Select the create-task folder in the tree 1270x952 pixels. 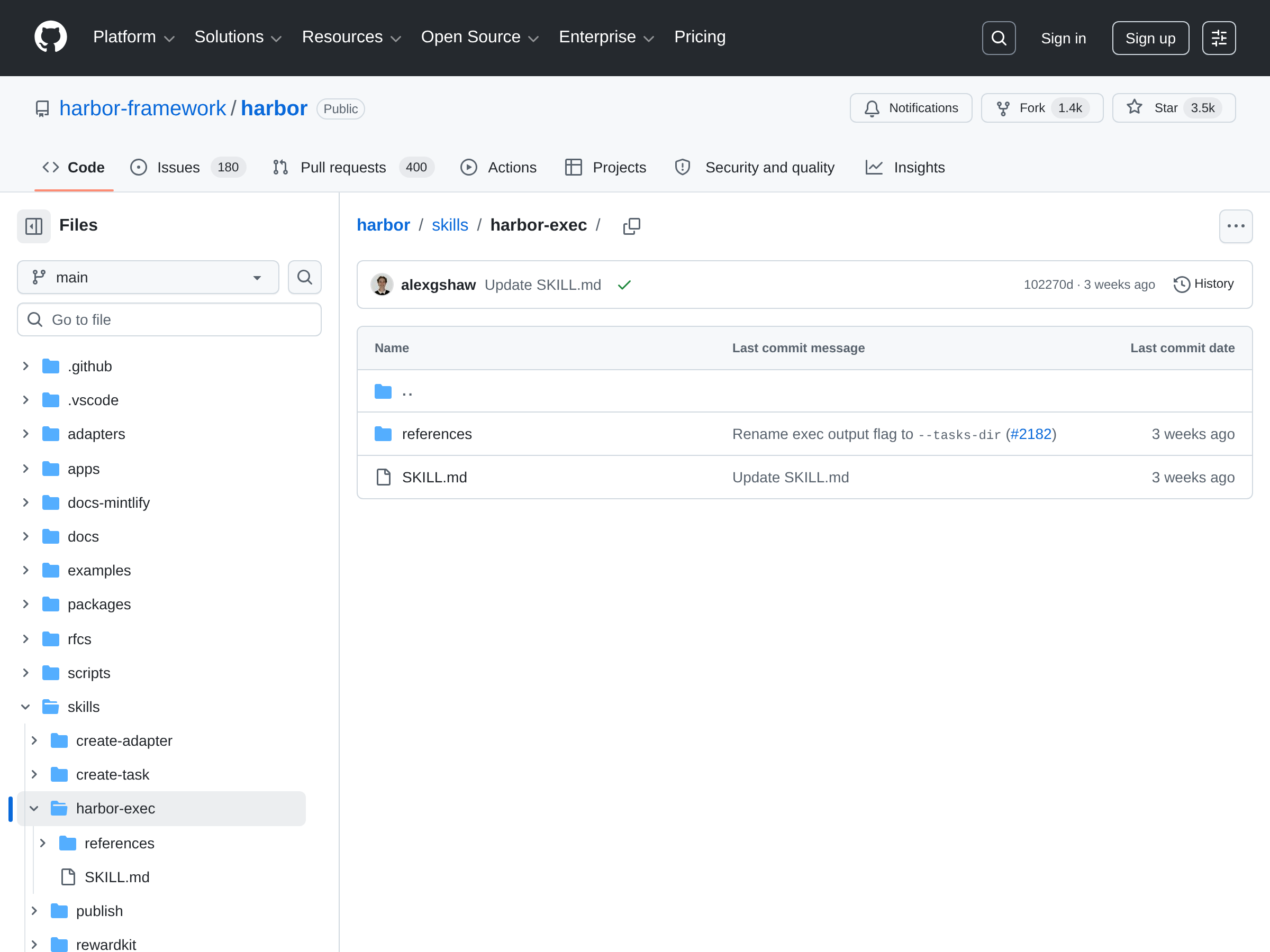tap(112, 775)
